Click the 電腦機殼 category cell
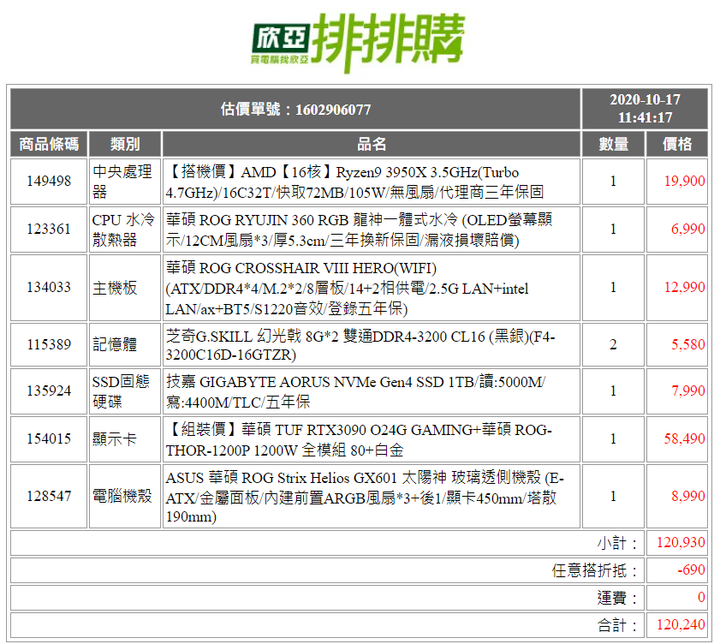The width and height of the screenshot is (720, 644). tap(125, 496)
